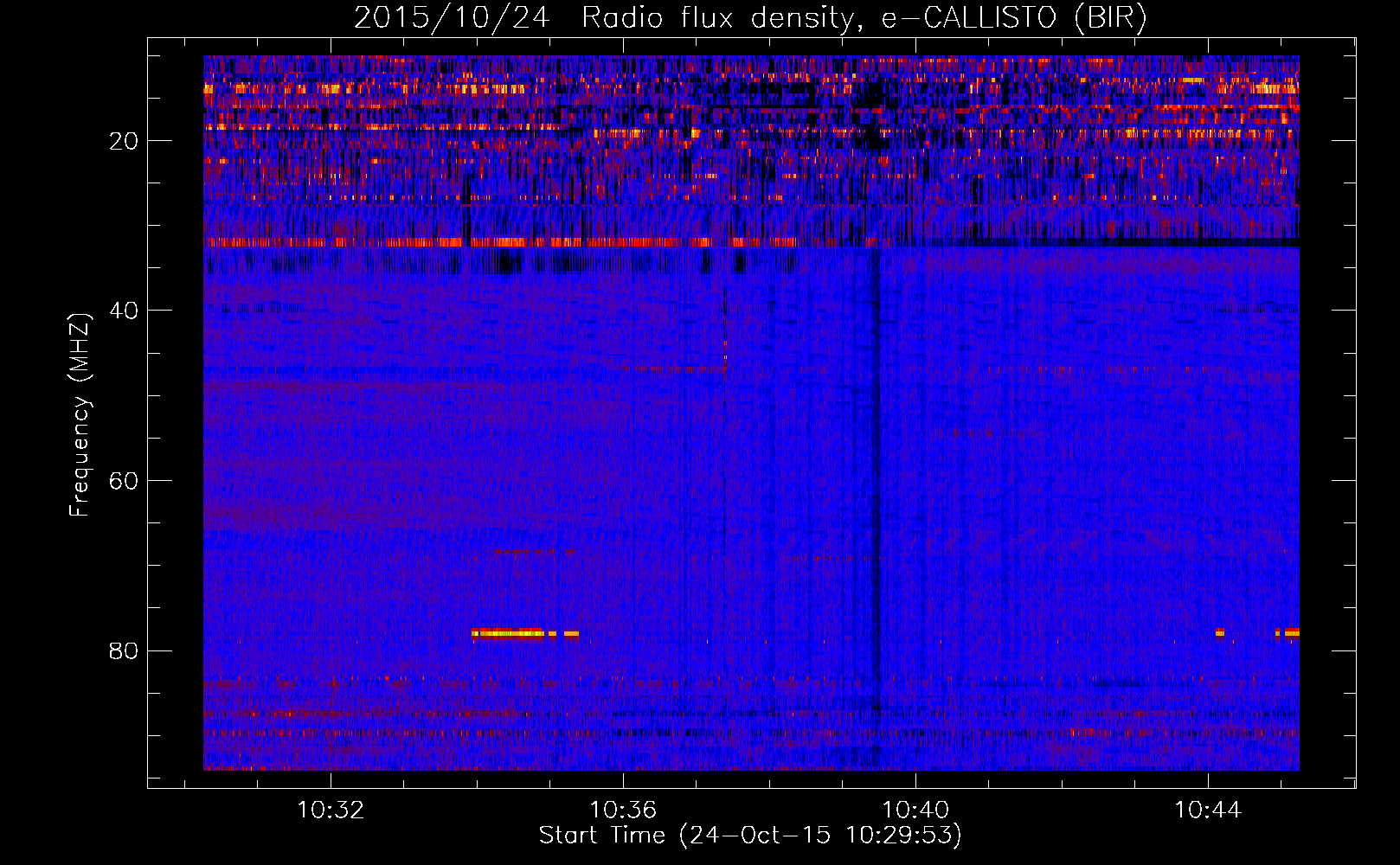Click the "10:44" time tick label

click(1208, 811)
